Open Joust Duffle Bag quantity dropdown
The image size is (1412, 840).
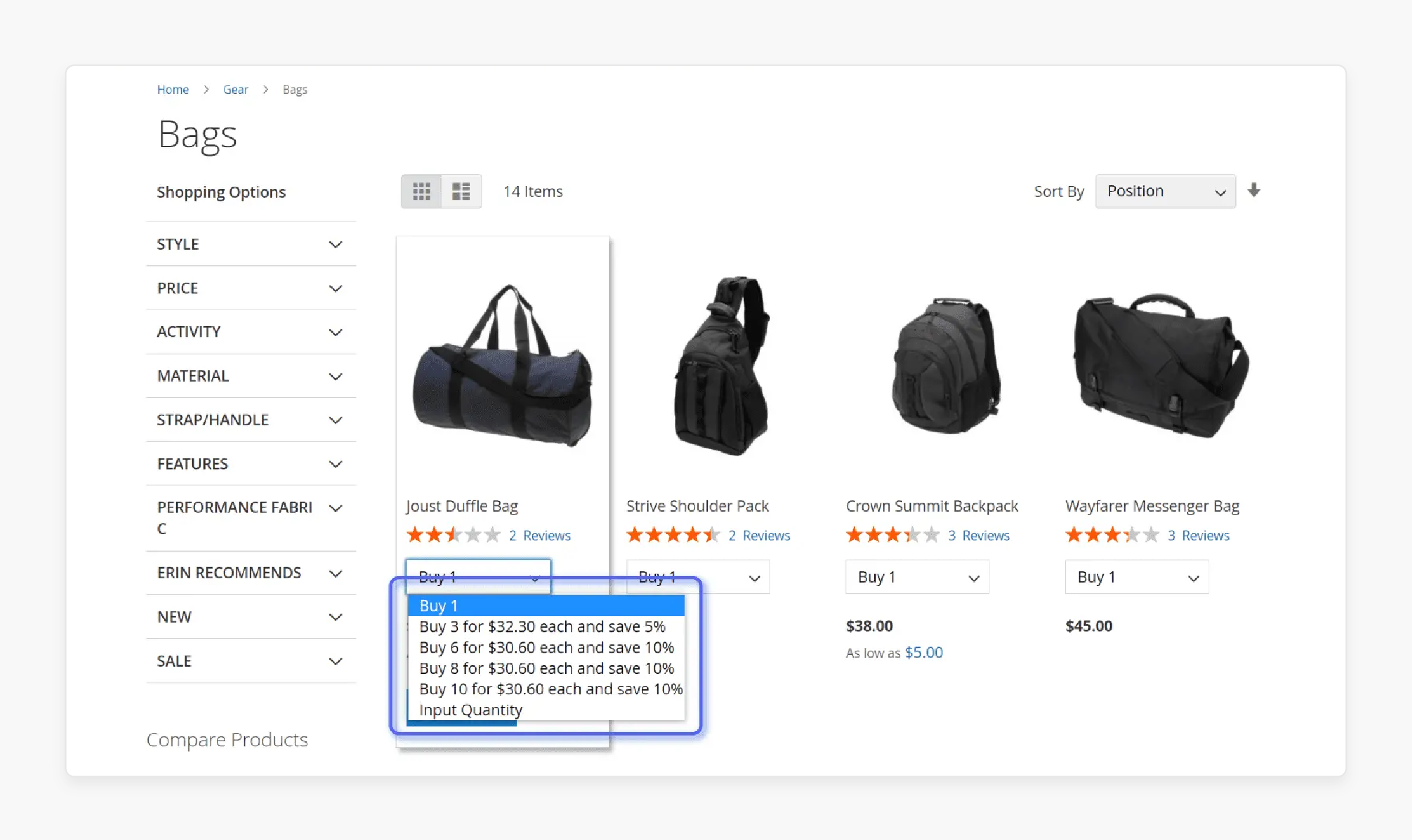[x=478, y=576]
